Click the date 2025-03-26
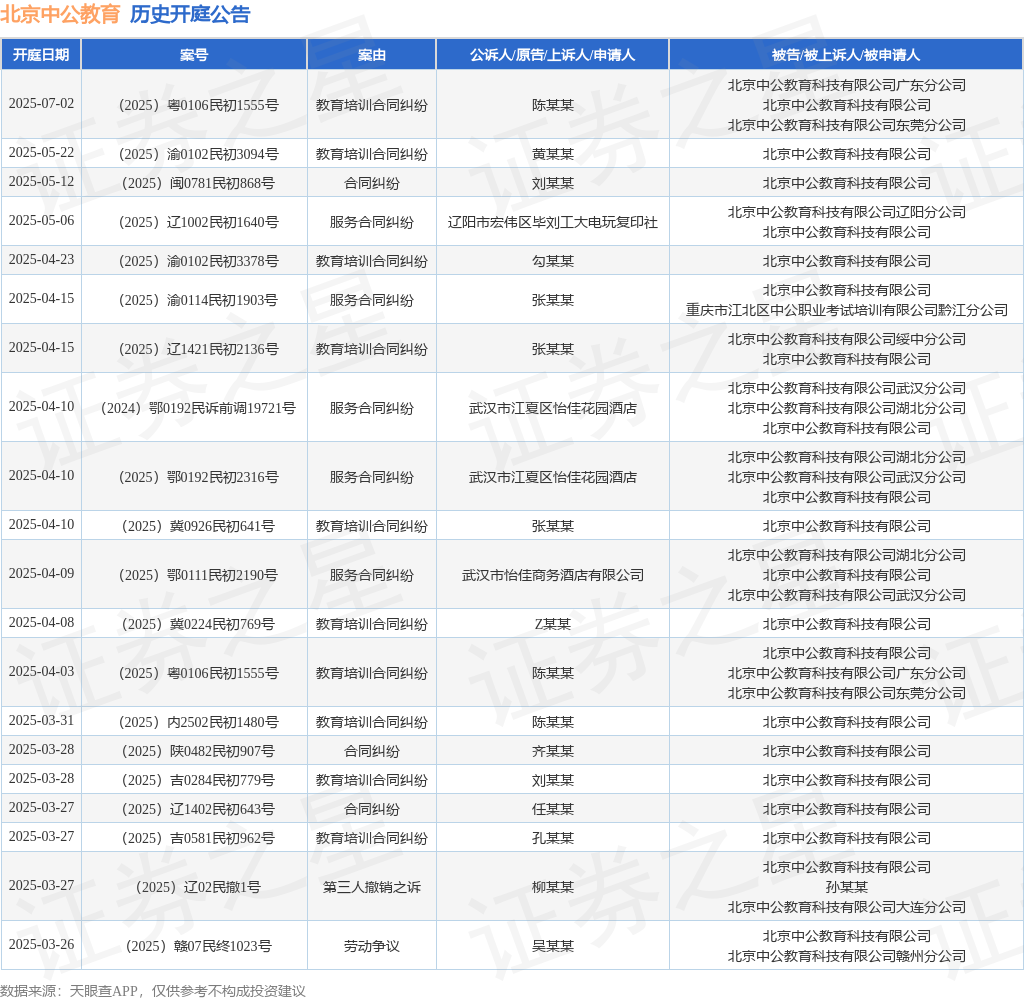Viewport: 1024px width, 1000px height. tap(41, 944)
